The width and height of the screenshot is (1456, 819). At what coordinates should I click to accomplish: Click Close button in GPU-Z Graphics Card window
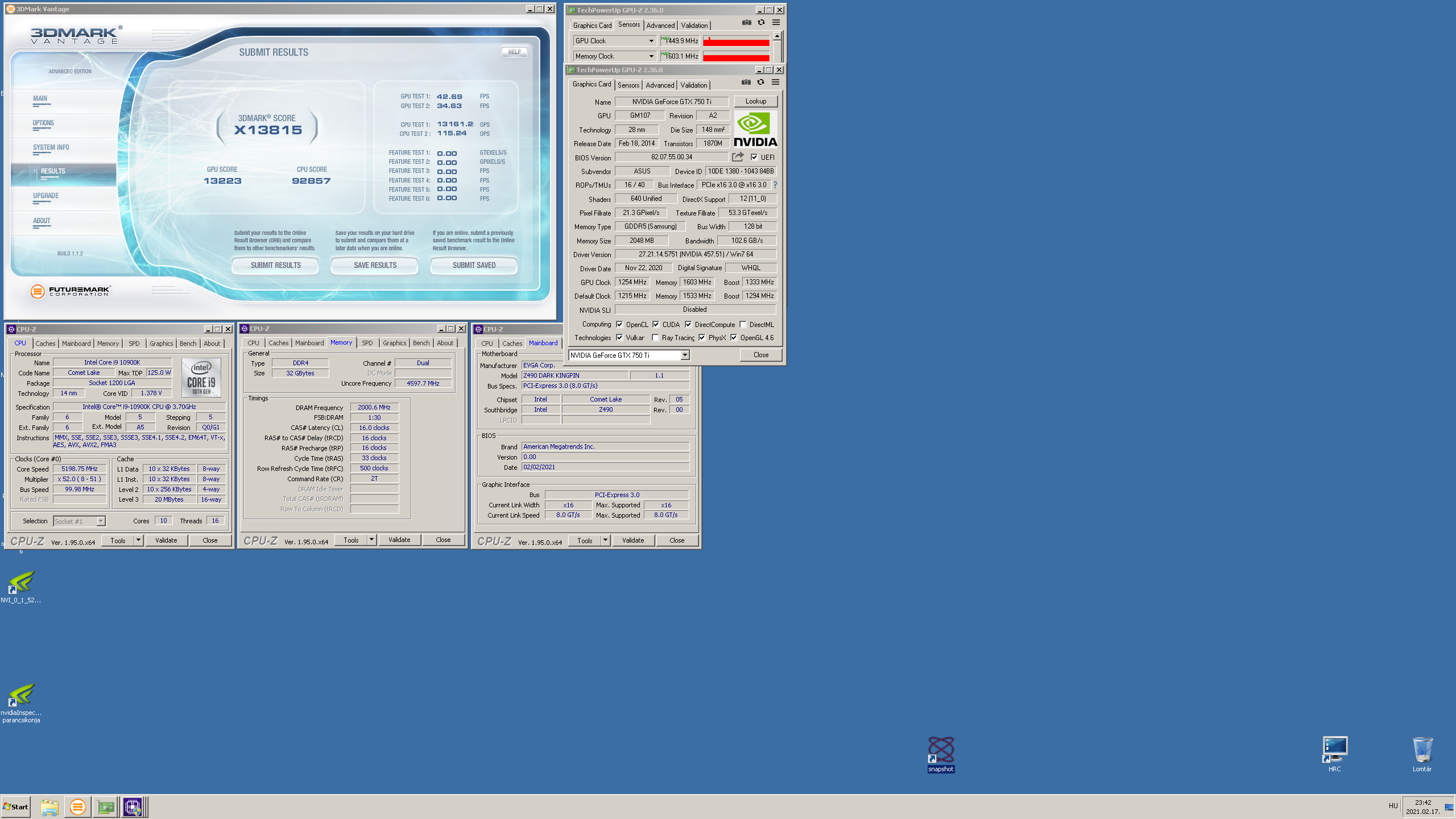tap(761, 355)
